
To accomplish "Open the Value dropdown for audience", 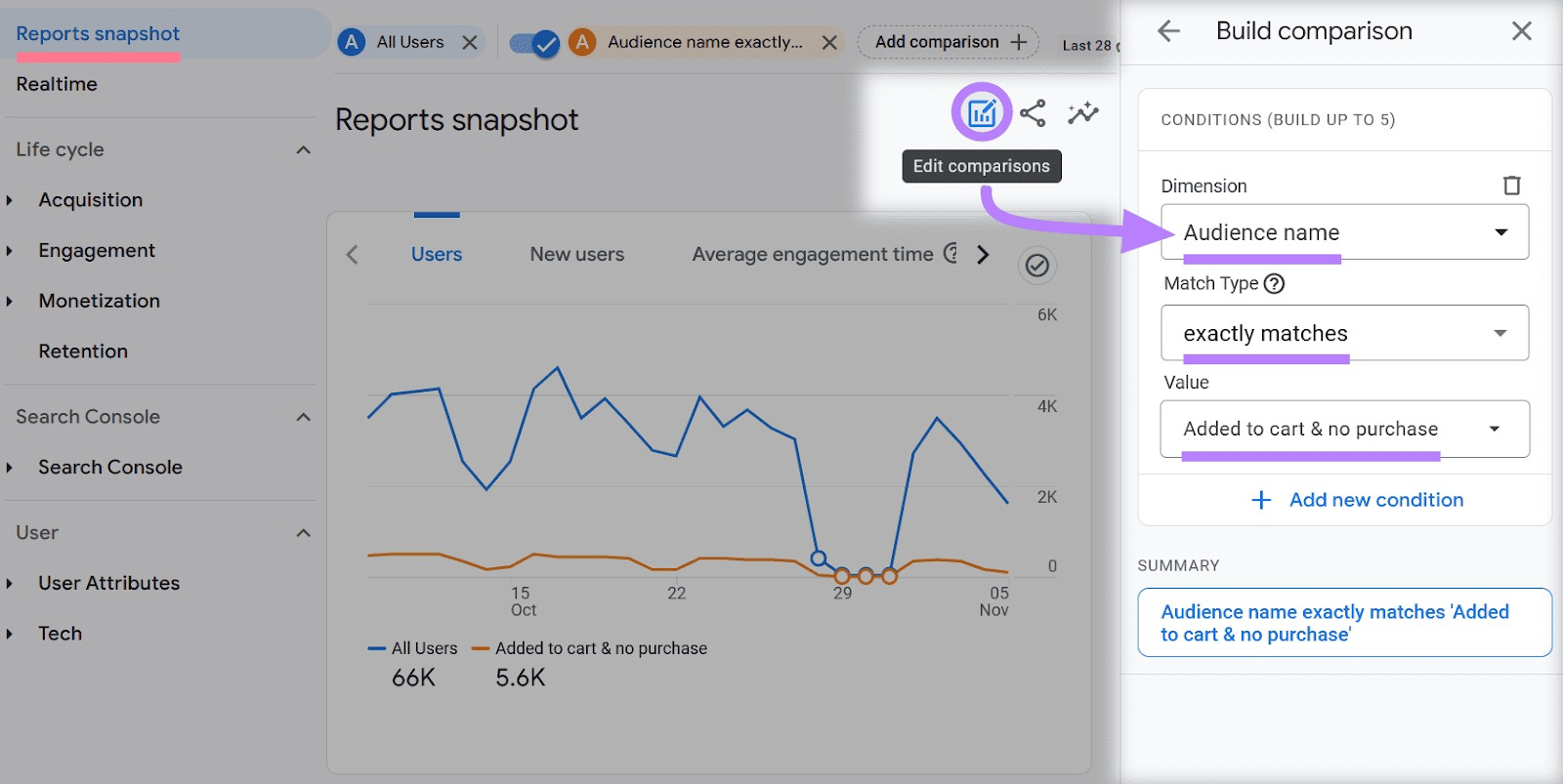I will point(1344,430).
